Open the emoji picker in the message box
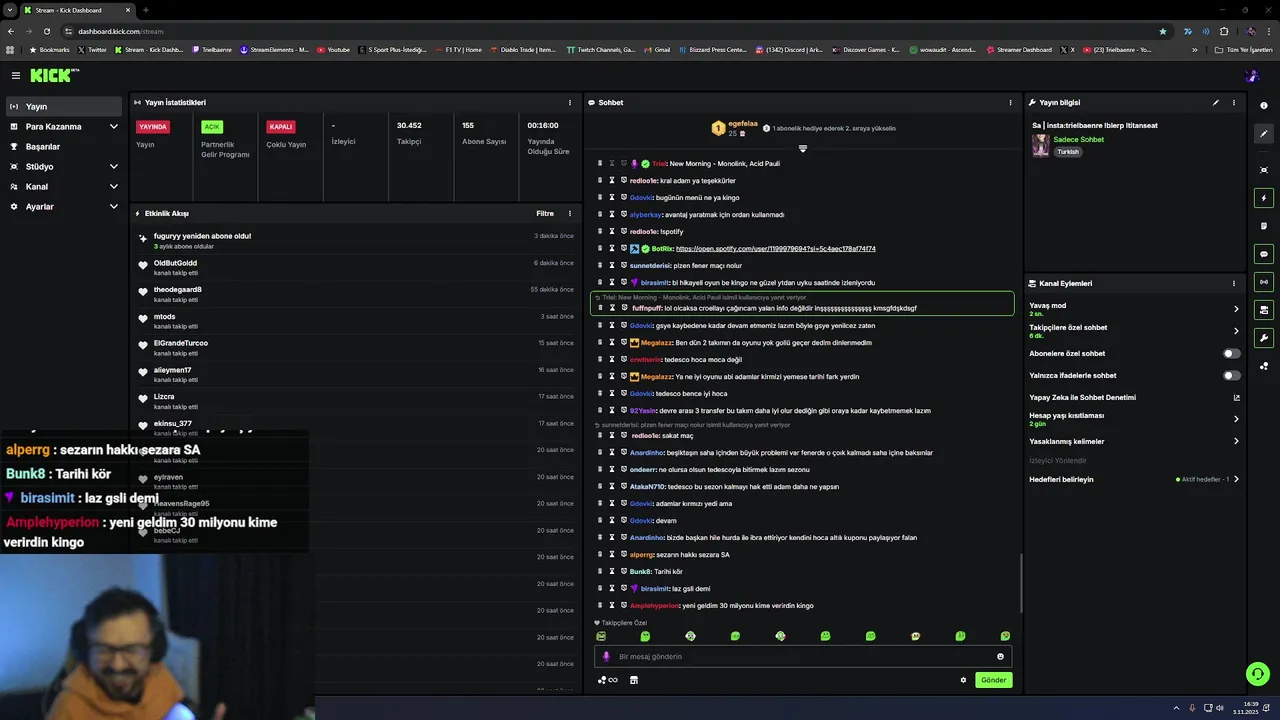1280x720 pixels. point(1000,657)
